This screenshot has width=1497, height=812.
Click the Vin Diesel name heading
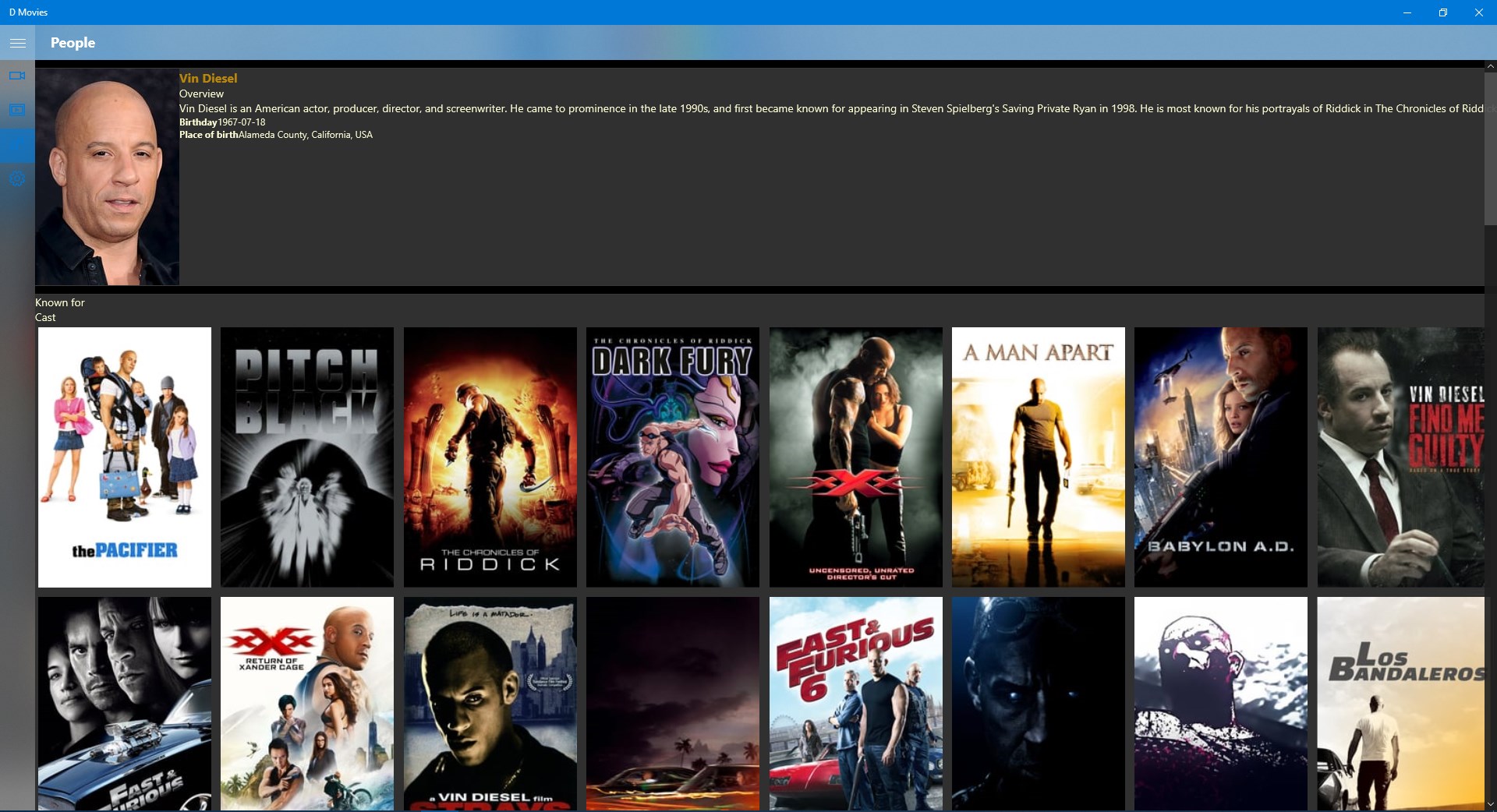click(207, 78)
